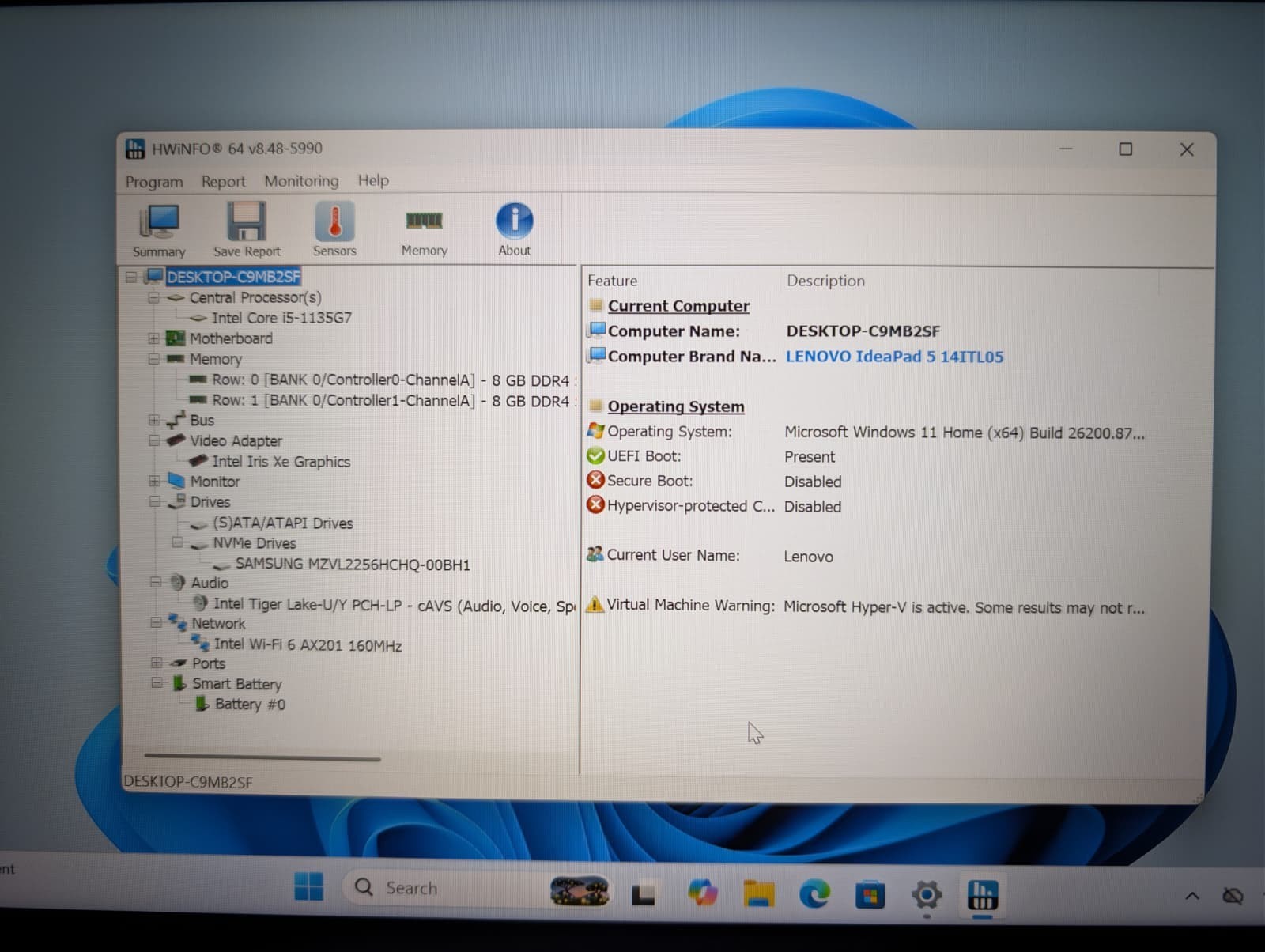1265x952 pixels.
Task: Select NVMe Drives tree node
Action: click(254, 543)
